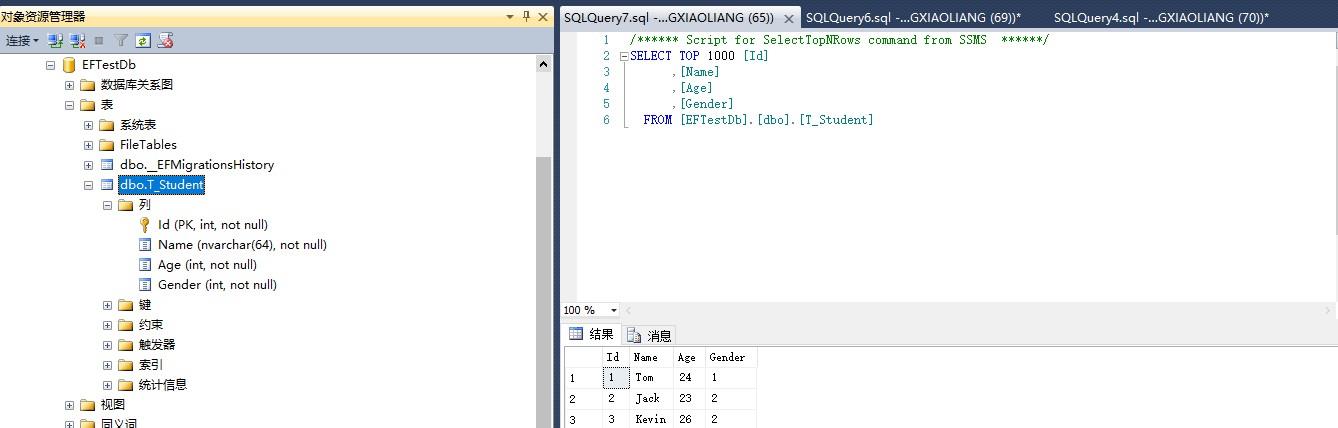Click the 视图 folder icon

(88, 405)
